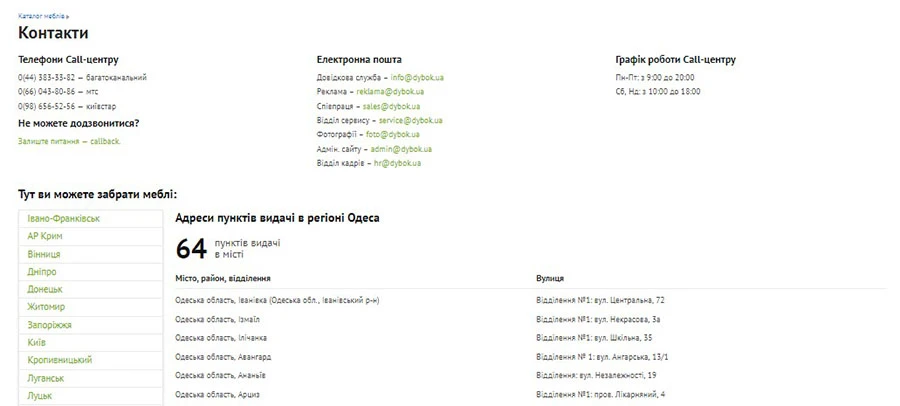
Task: Choose Запоріжжя from the city list
Action: click(x=50, y=325)
